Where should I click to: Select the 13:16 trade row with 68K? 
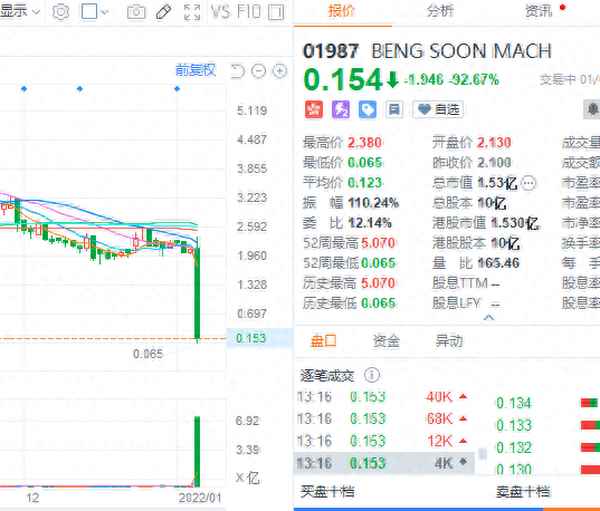[384, 419]
